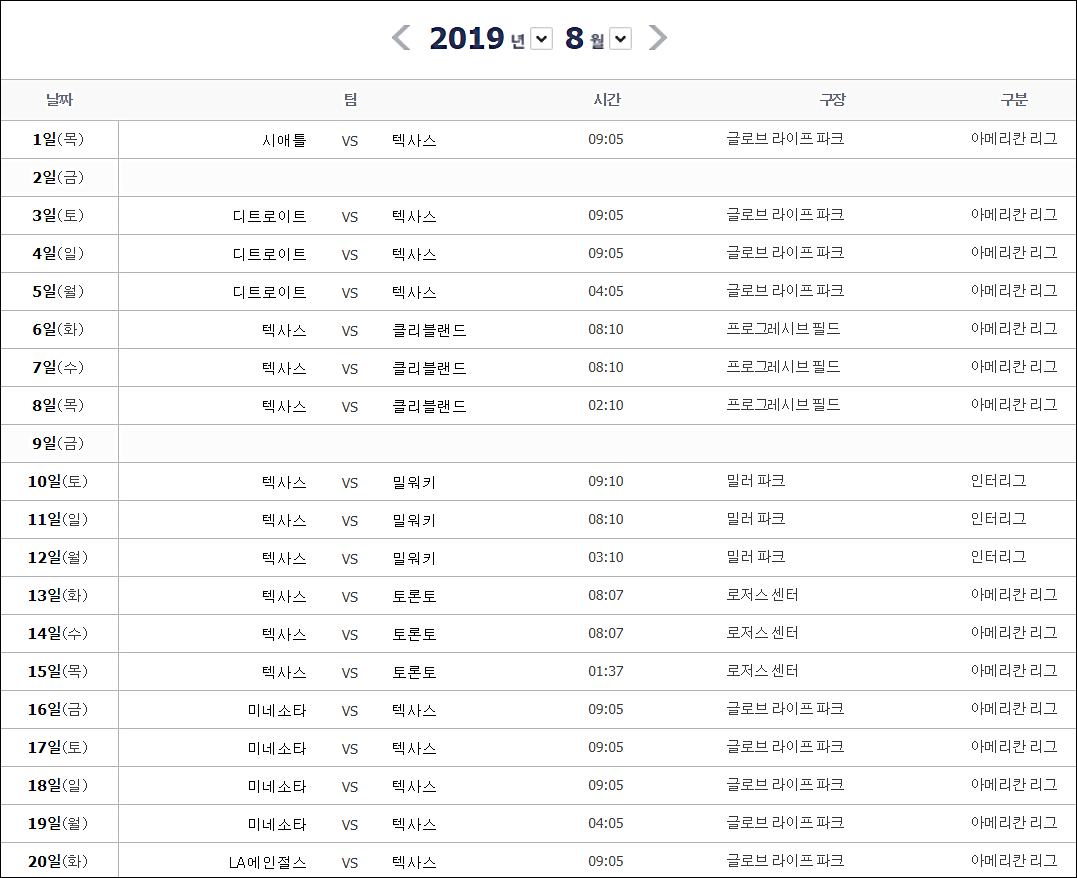Click the 시간 column header

(x=606, y=100)
